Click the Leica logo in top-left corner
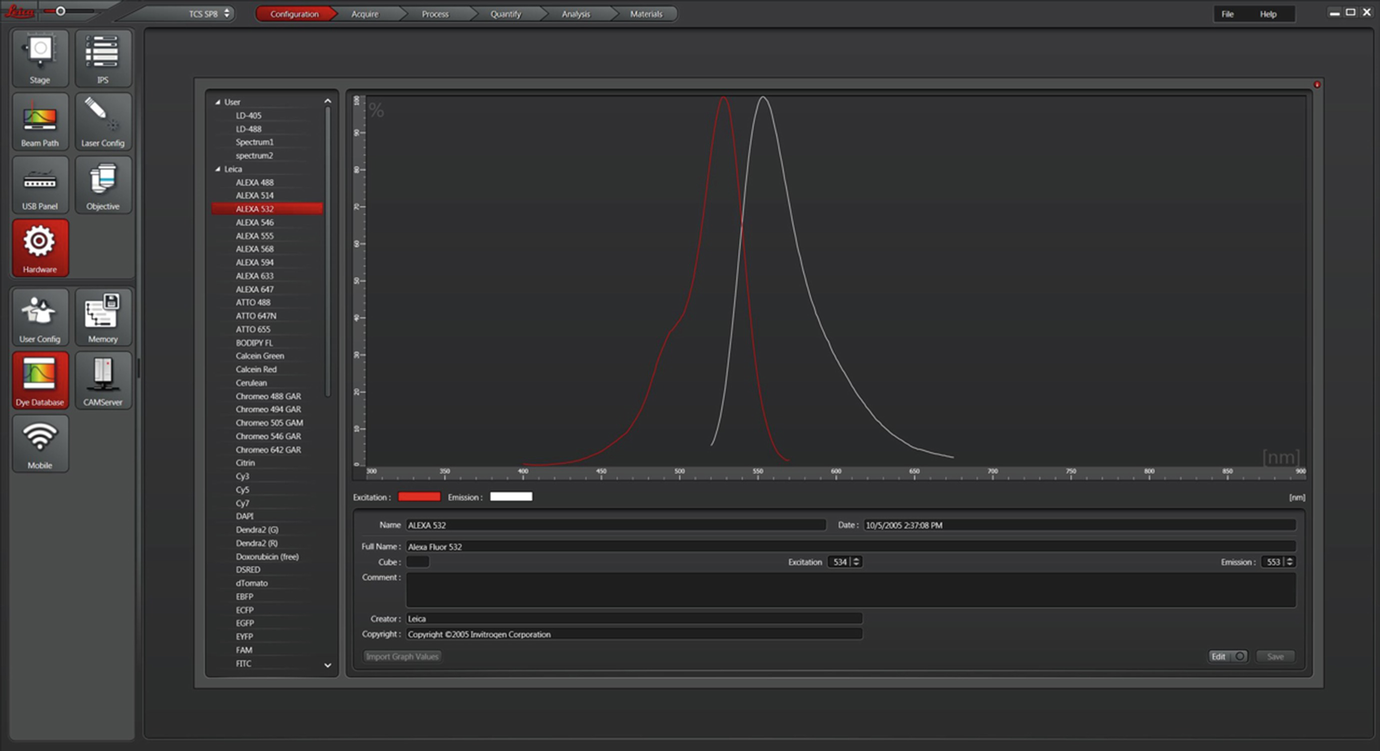The height and width of the screenshot is (751, 1380). pyautogui.click(x=21, y=12)
